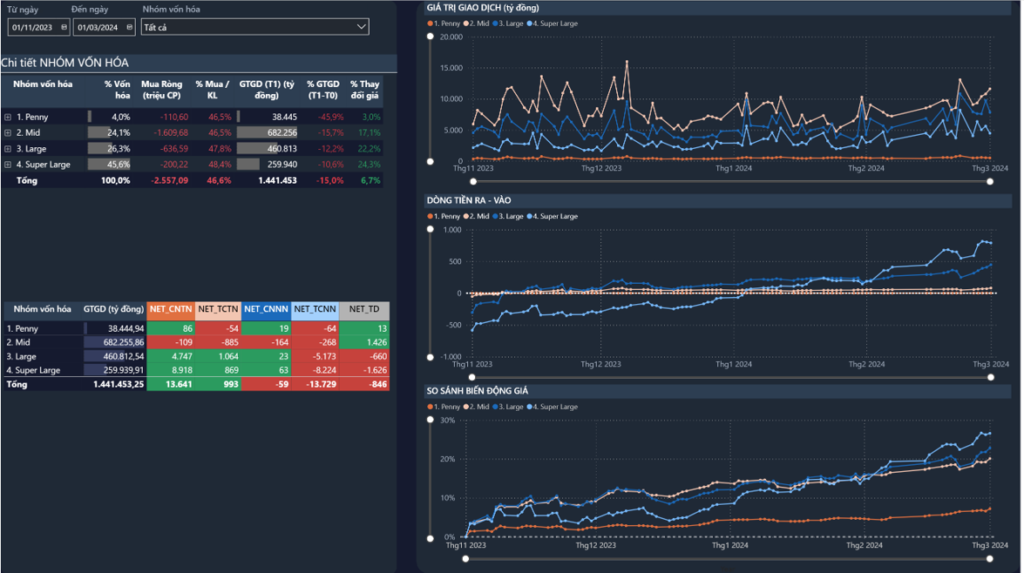Click right handle of SO SÁNH BIẾN ĐỘNG GIÁ horizontal slider

coord(990,557)
